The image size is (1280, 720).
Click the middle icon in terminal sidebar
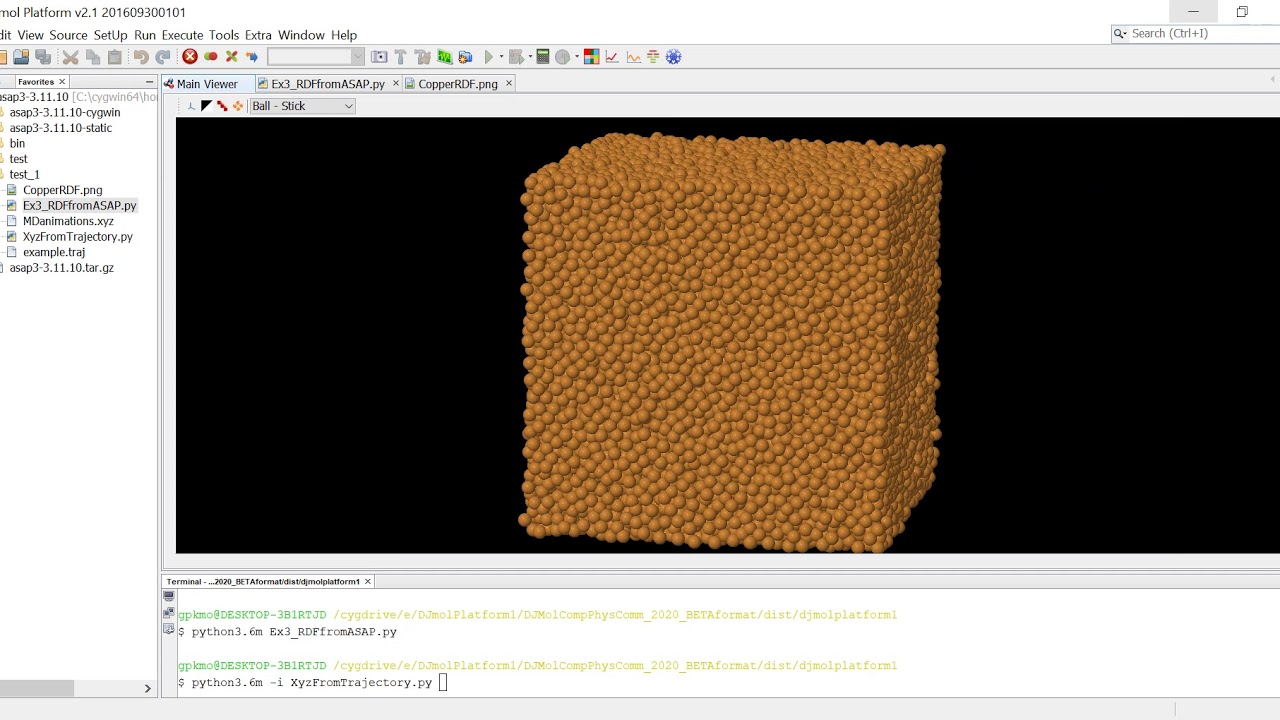(x=168, y=613)
